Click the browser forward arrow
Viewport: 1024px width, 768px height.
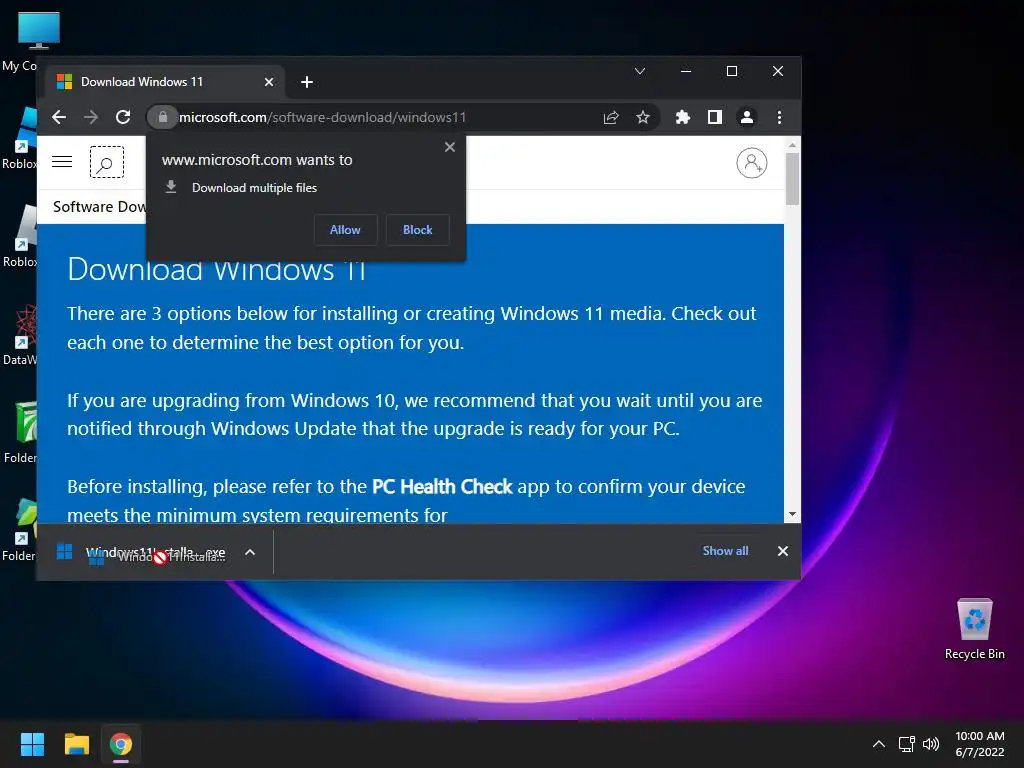pos(91,117)
